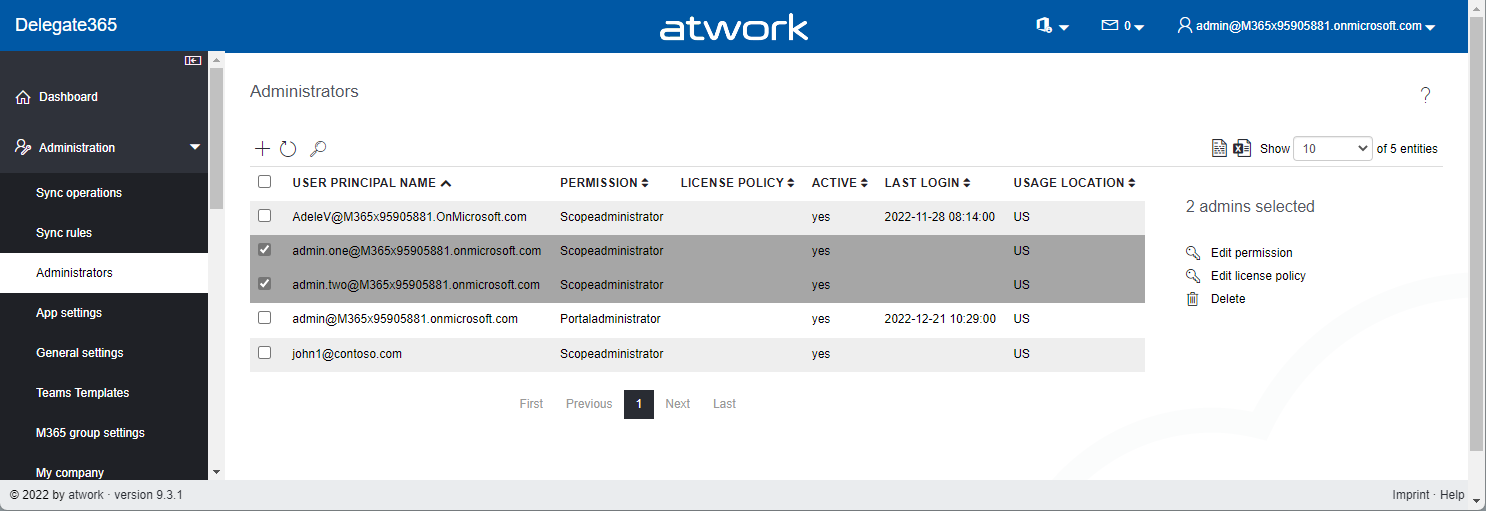Uncheck the admin.one row checkbox
Image resolution: width=1486 pixels, height=511 pixels.
pos(265,250)
